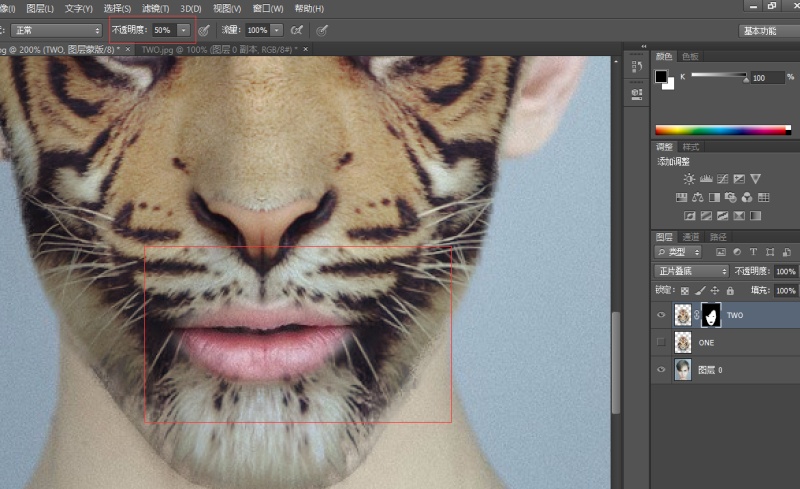
Task: Open the 选择(S) menu
Action: [x=117, y=9]
